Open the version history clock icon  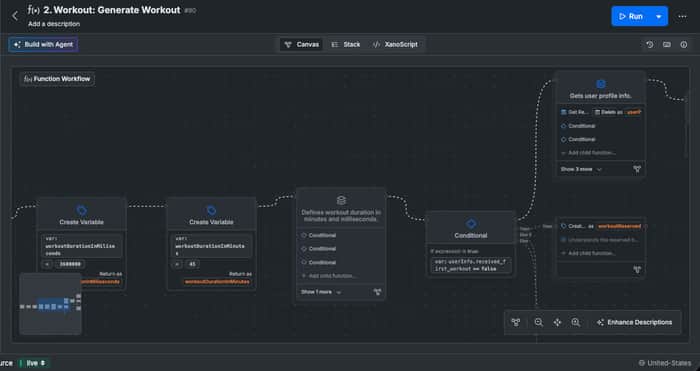click(x=650, y=45)
